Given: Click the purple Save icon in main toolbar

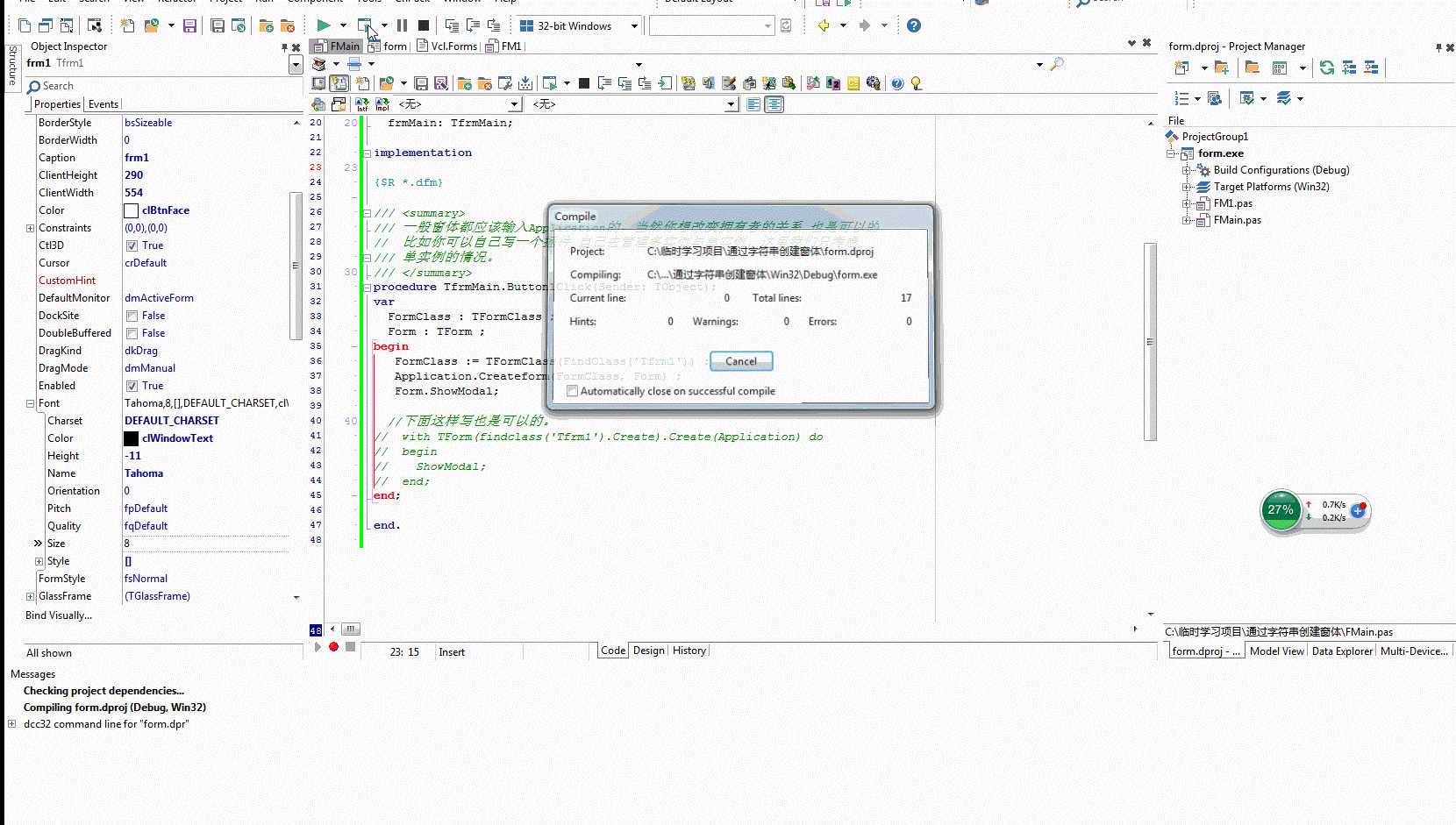Looking at the screenshot, I should pyautogui.click(x=189, y=25).
